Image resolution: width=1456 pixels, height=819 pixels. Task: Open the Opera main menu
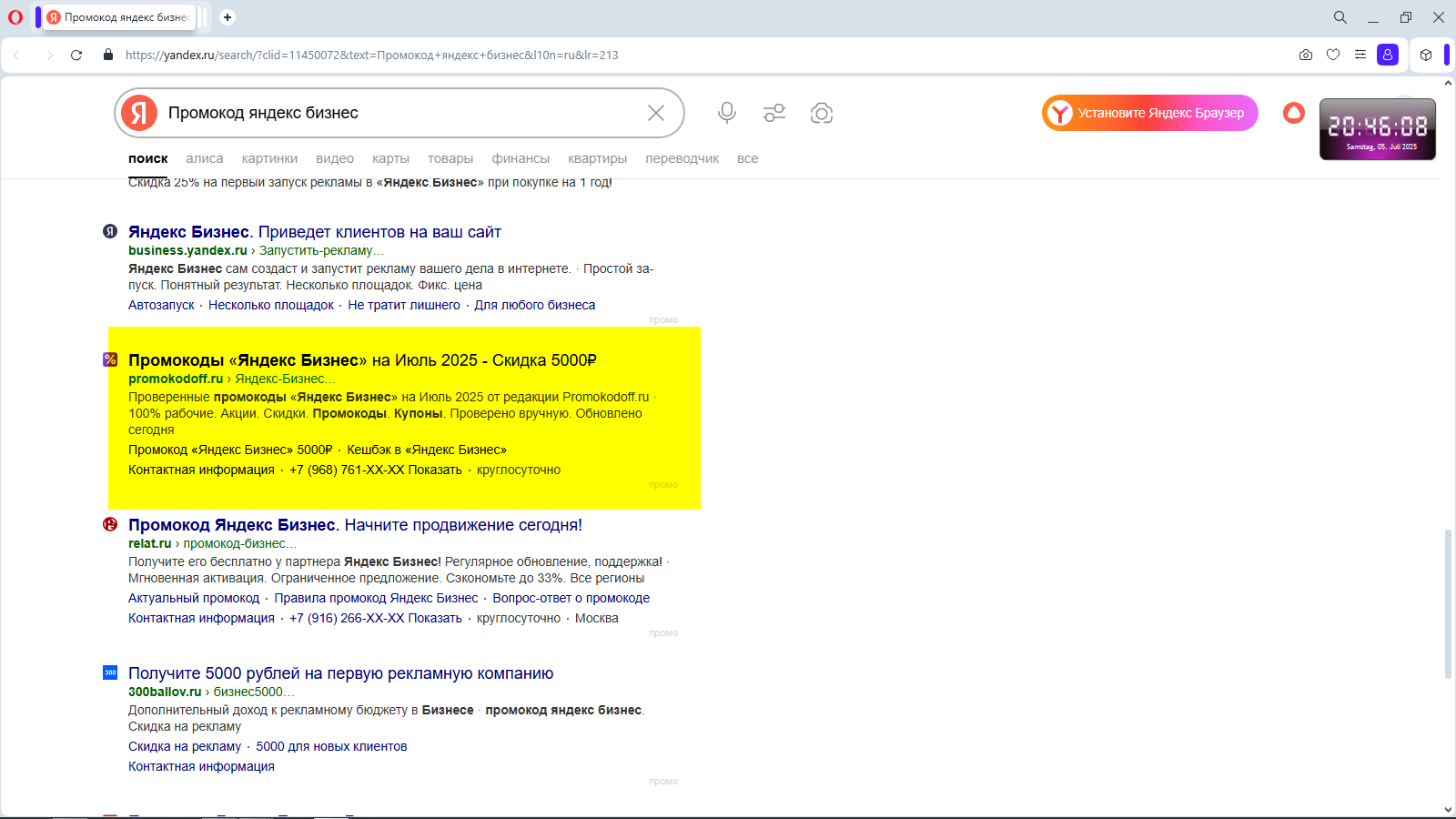[15, 17]
